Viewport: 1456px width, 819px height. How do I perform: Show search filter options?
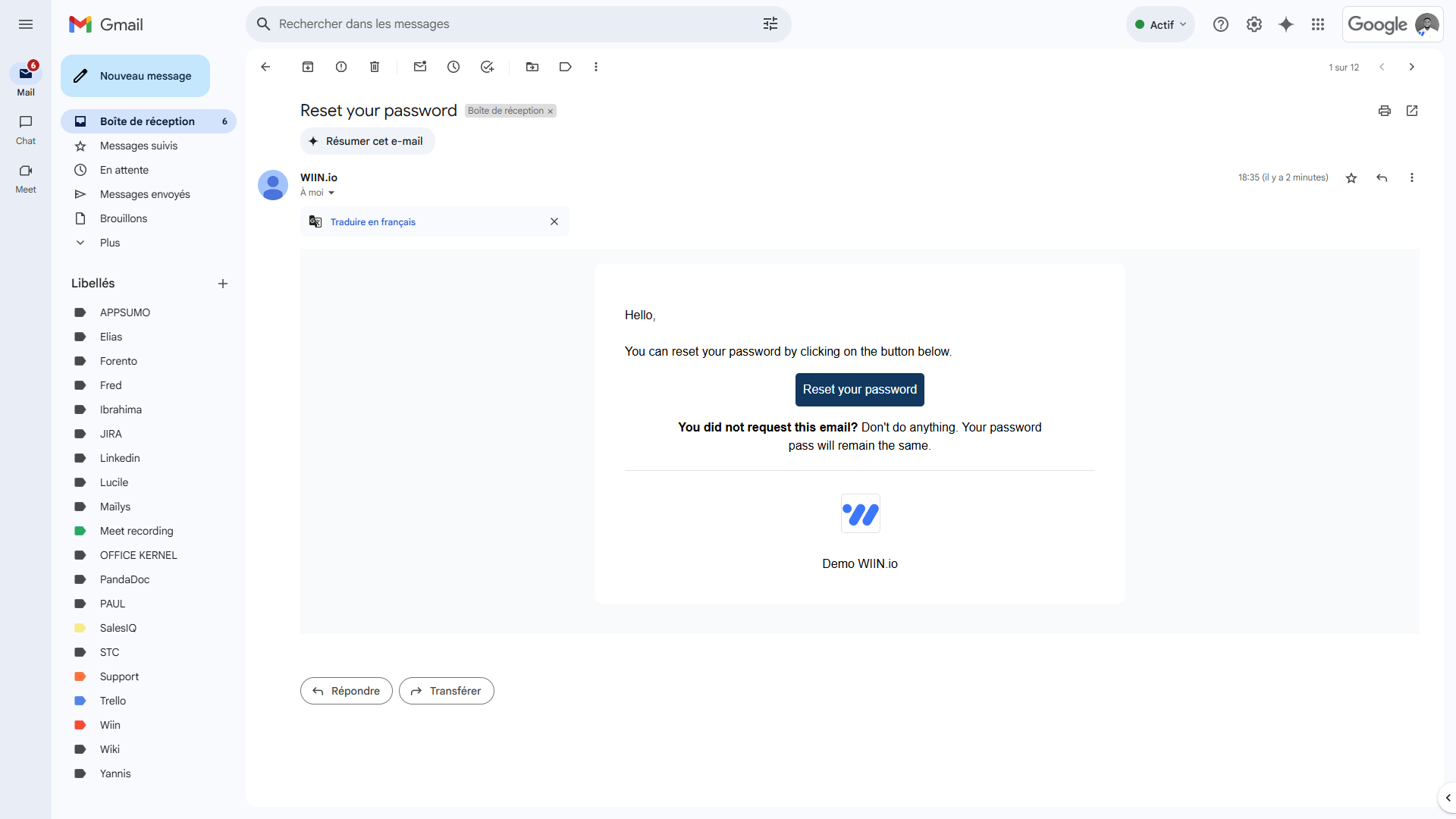(770, 24)
